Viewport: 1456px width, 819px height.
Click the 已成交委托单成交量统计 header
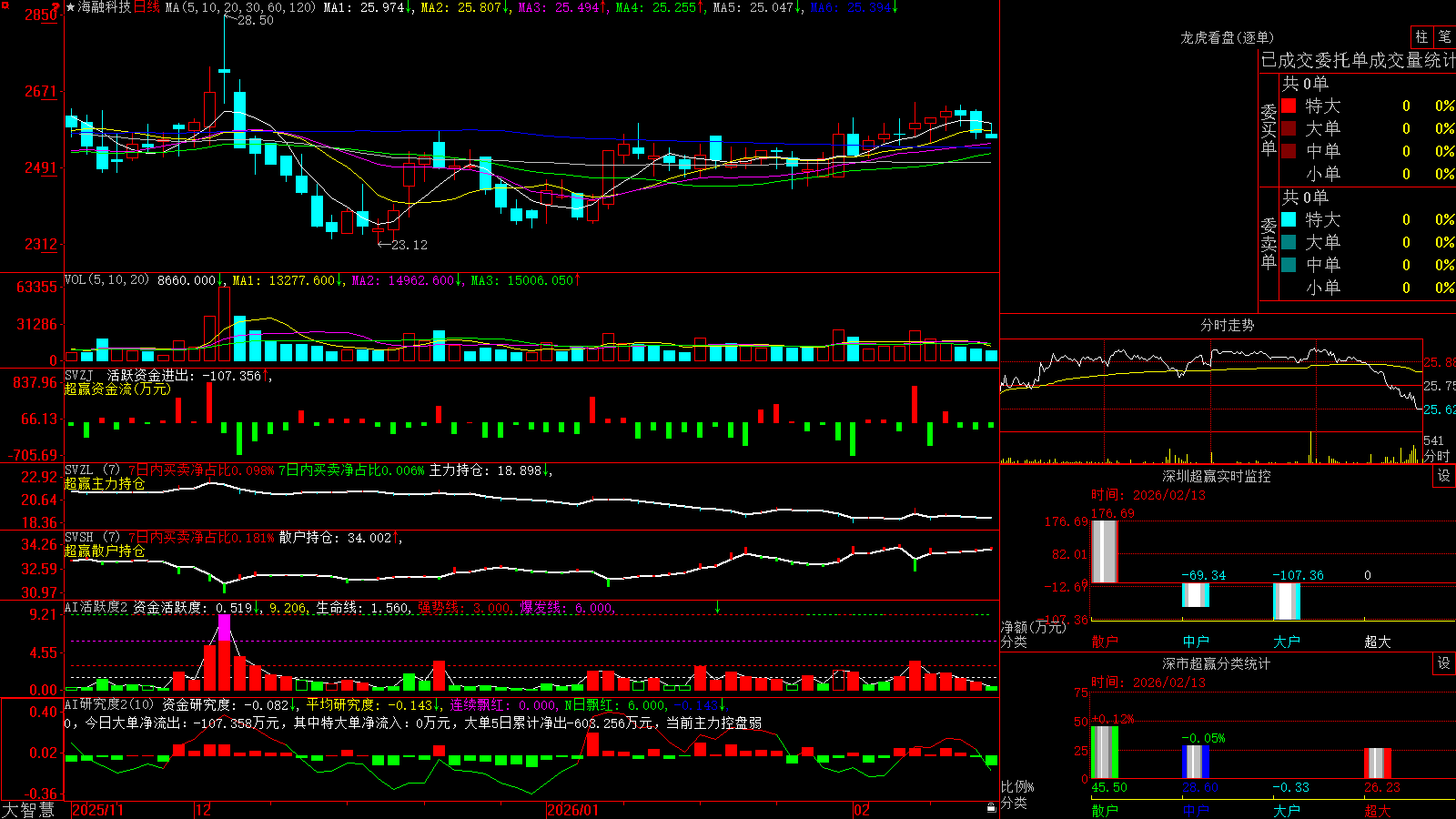click(x=1358, y=60)
